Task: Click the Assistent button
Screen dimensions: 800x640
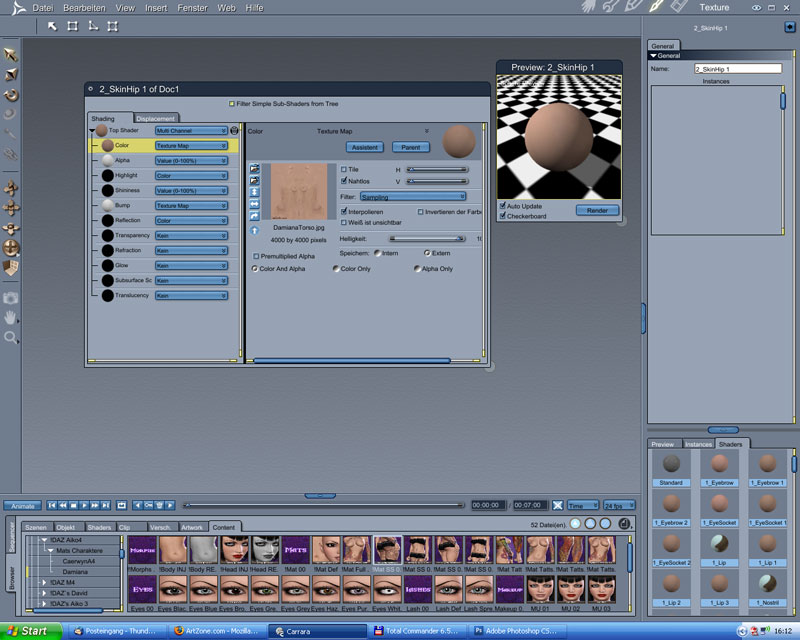Action: click(x=365, y=147)
